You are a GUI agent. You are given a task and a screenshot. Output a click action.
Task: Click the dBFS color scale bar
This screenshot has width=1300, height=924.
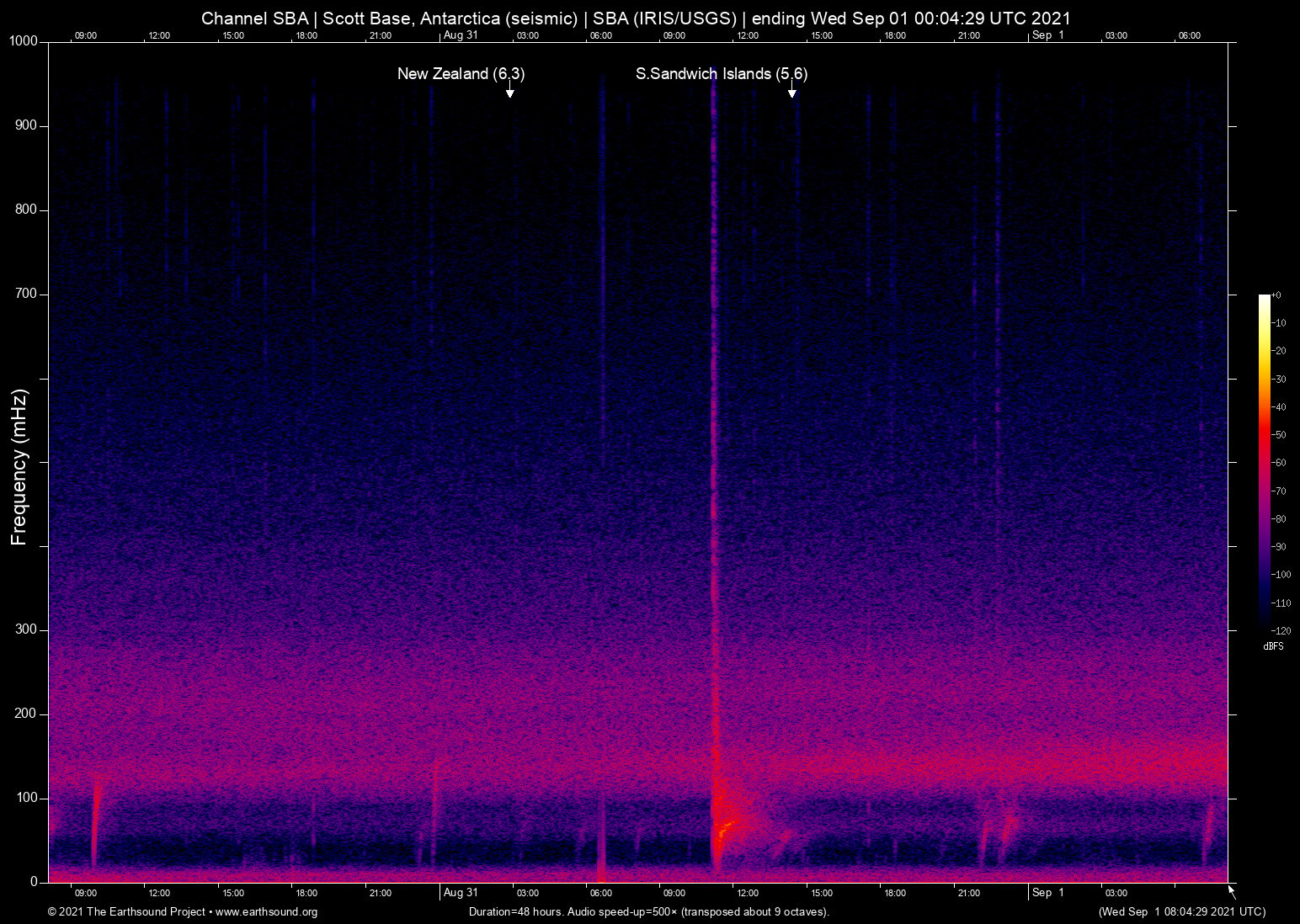click(1263, 463)
